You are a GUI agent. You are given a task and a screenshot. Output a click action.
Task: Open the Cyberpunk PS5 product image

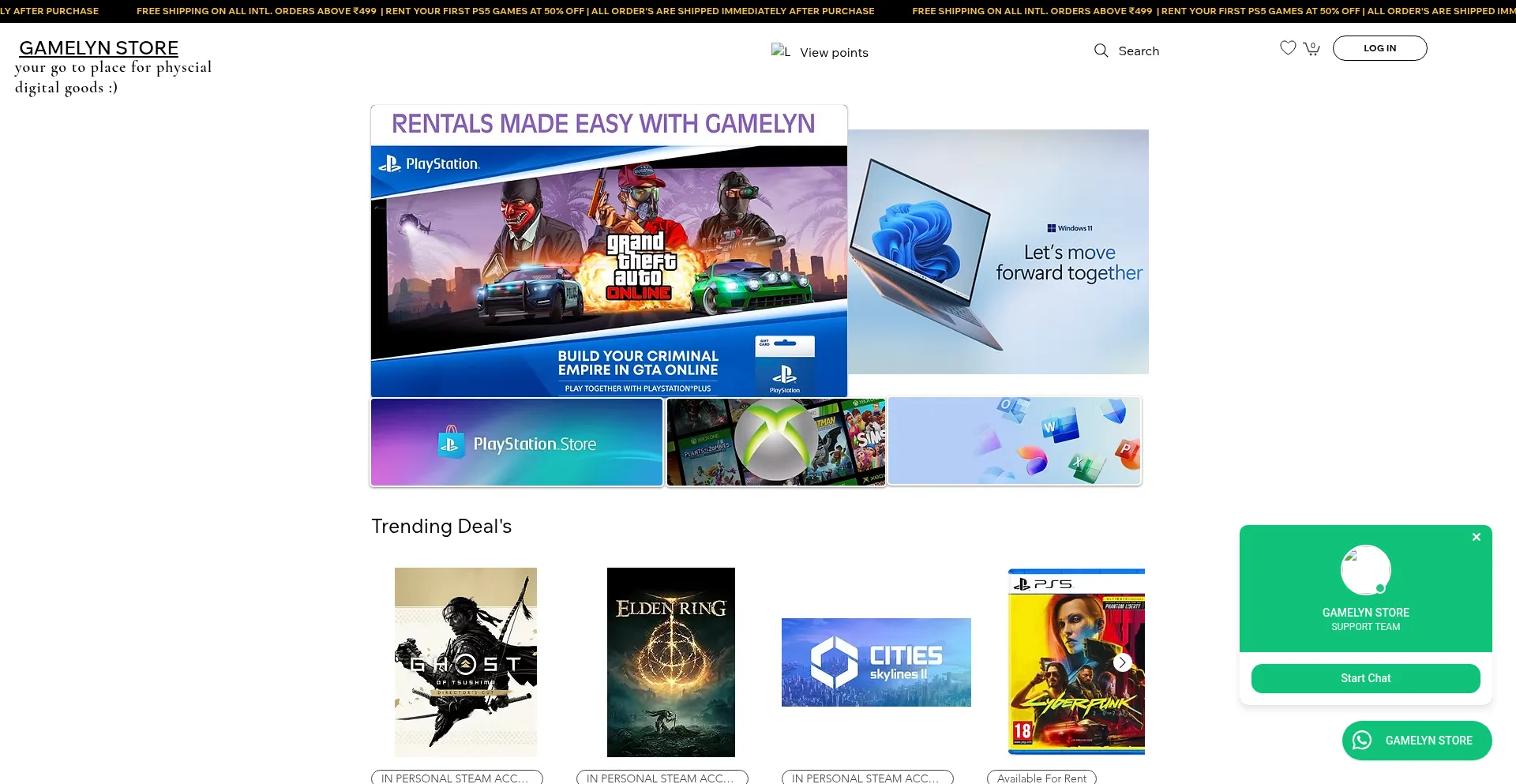point(1076,662)
